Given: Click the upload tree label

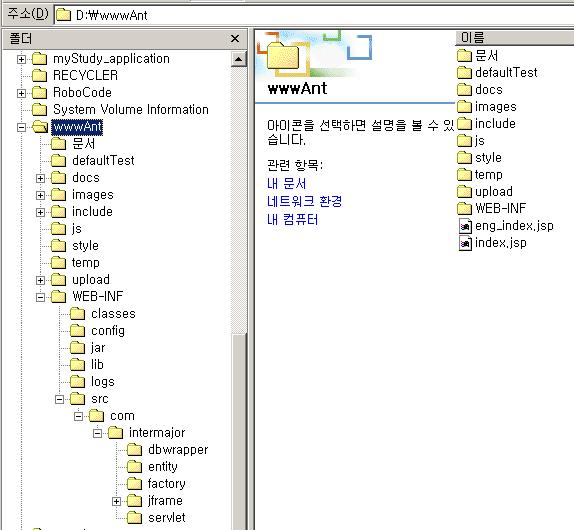Looking at the screenshot, I should tap(91, 280).
